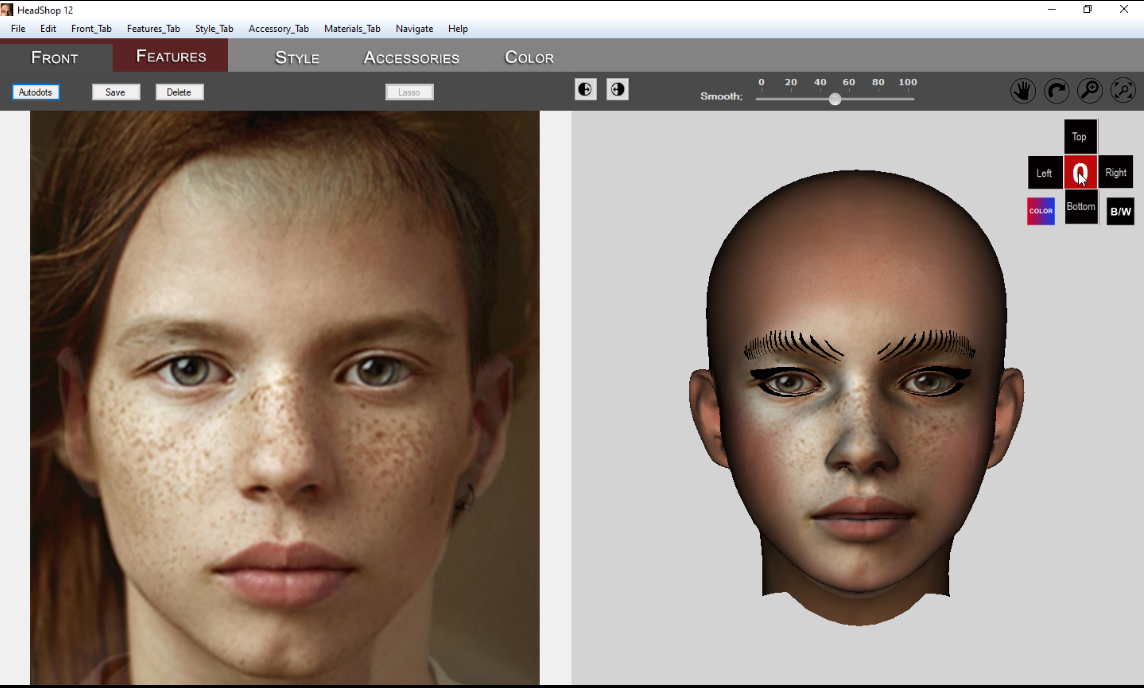Switch the head to Bottom view
The width and height of the screenshot is (1144, 688).
pos(1081,207)
